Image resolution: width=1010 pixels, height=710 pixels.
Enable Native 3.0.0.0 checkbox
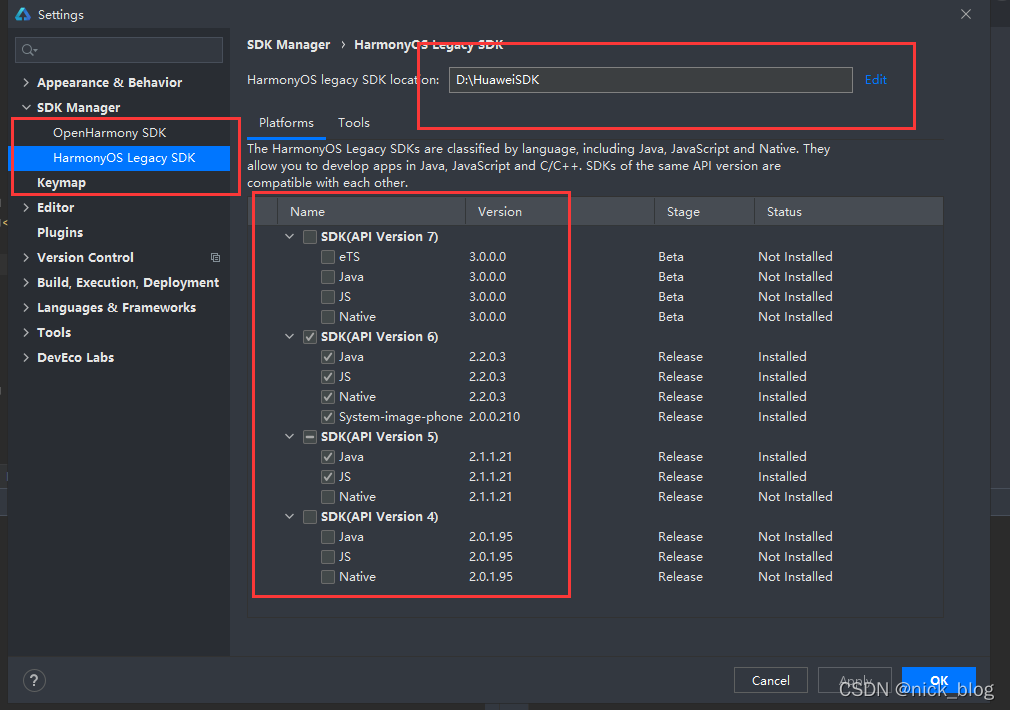point(328,317)
